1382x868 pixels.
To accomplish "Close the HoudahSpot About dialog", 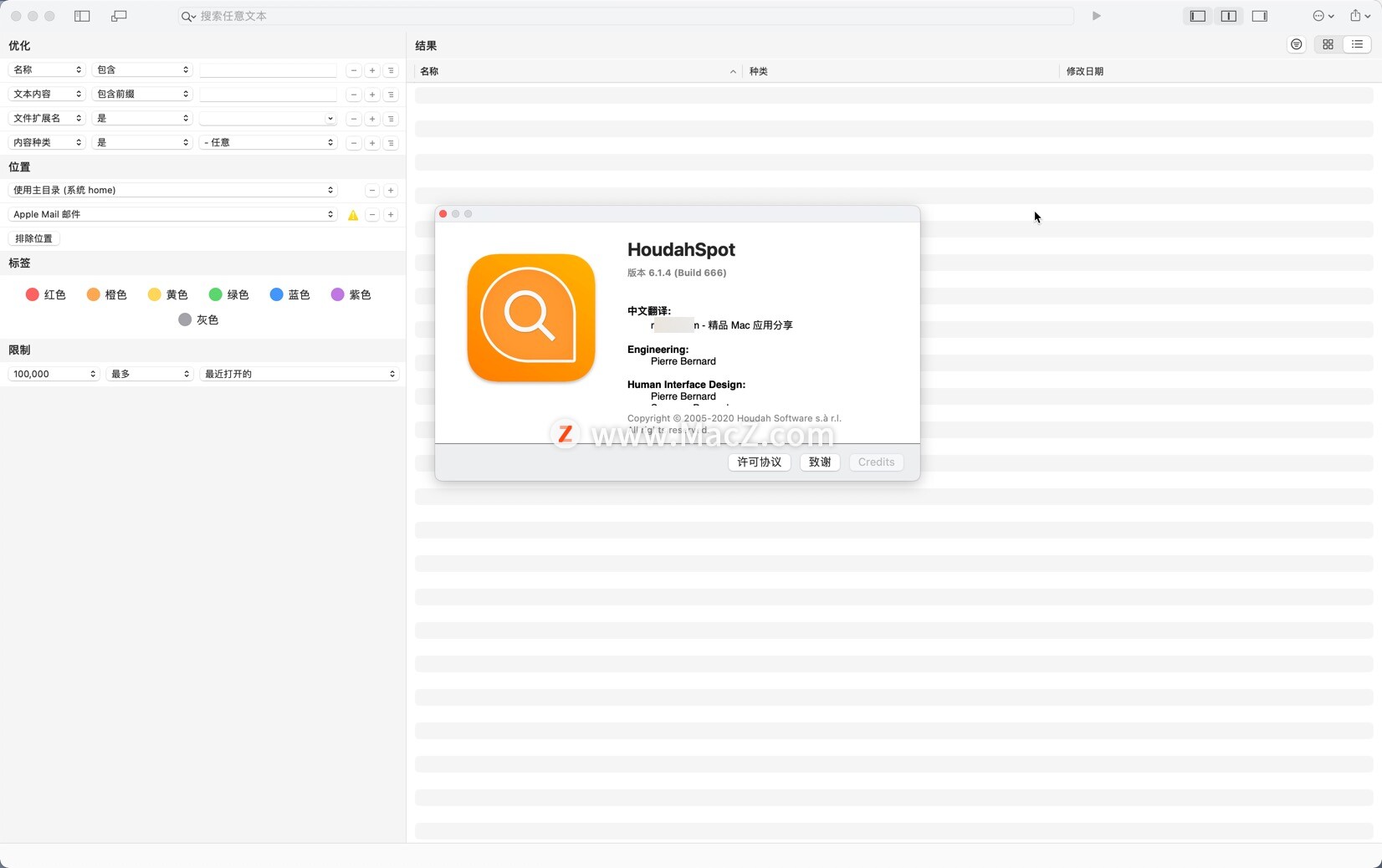I will point(443,214).
